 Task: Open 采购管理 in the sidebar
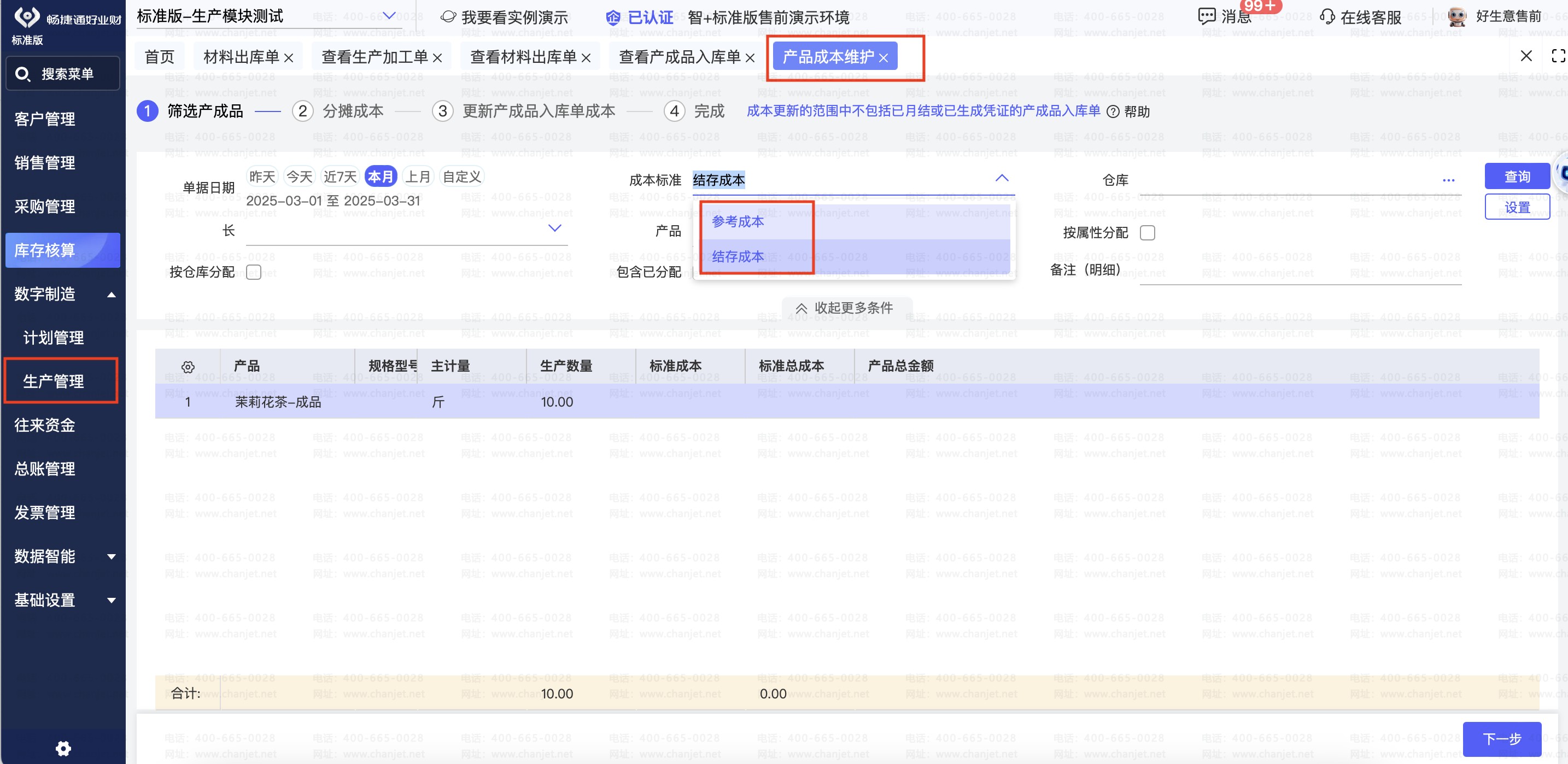click(44, 207)
